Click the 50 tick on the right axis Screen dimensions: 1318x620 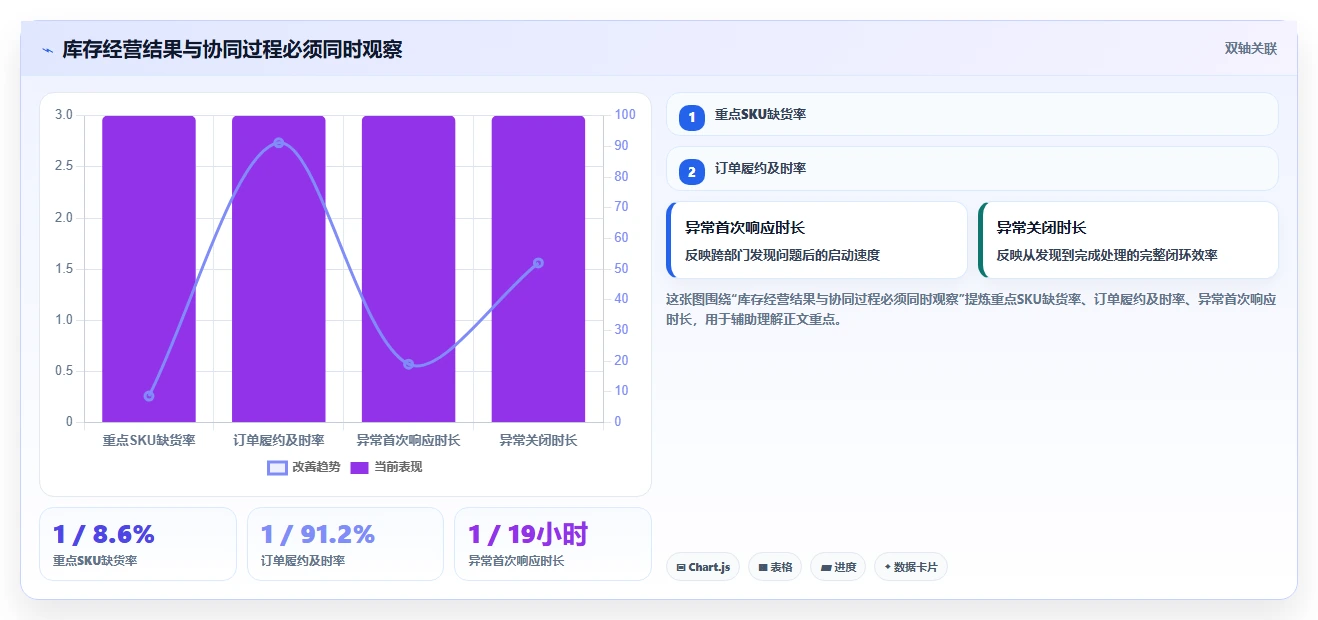(x=622, y=268)
